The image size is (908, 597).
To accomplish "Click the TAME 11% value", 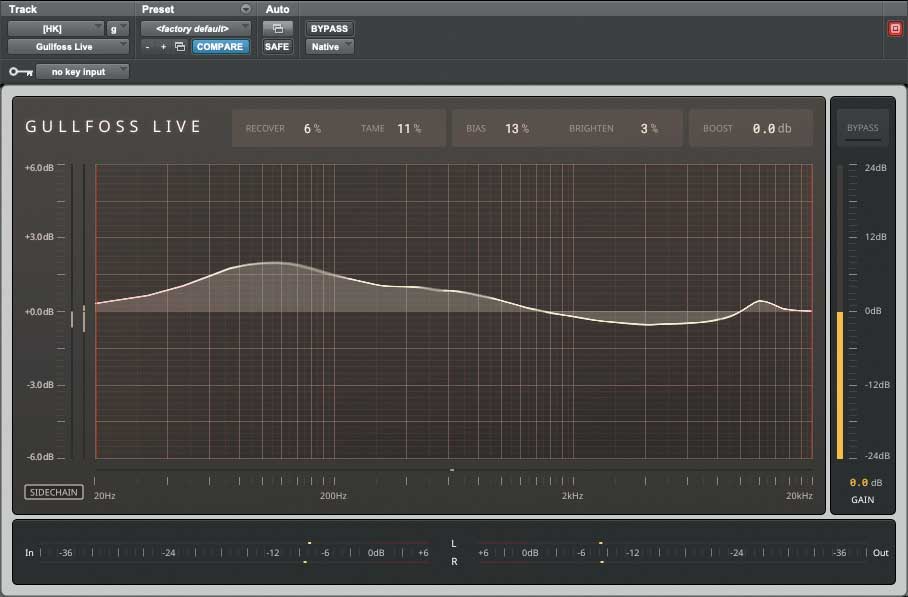I will coord(409,129).
